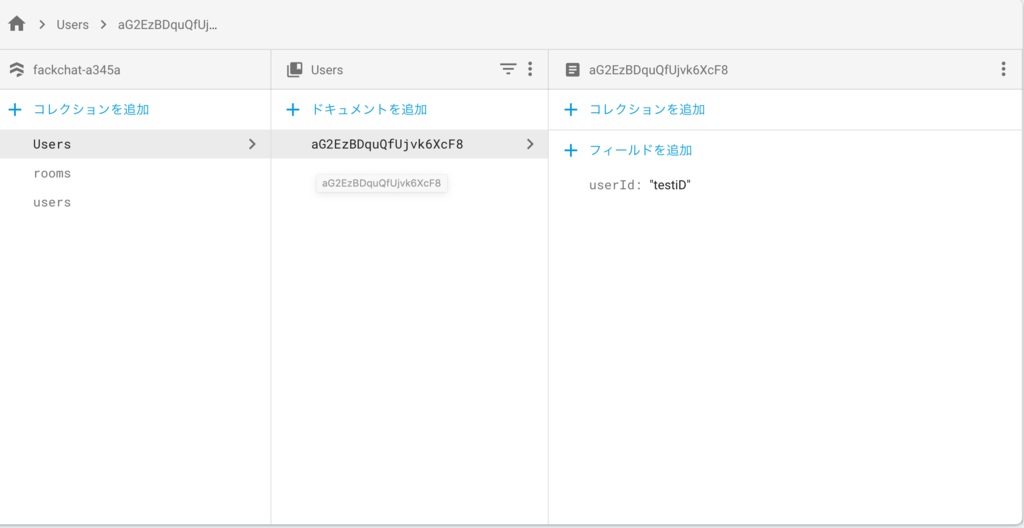1024x528 pixels.
Task: Click the aG2EzBDquQfUjvk6XcF8 tooltip label
Action: coord(381,184)
